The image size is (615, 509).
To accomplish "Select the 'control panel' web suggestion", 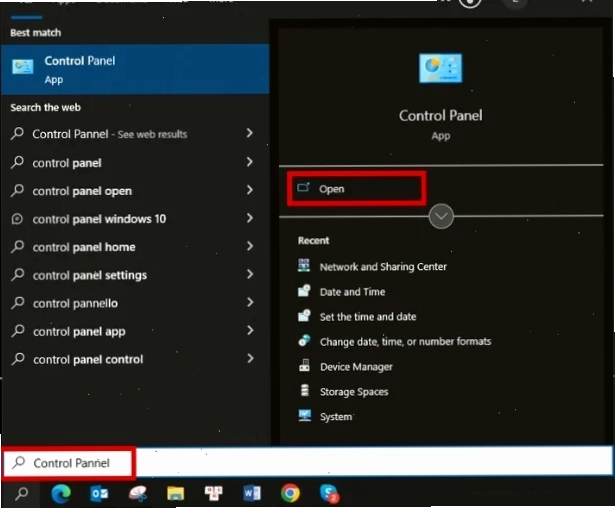I will [x=135, y=162].
